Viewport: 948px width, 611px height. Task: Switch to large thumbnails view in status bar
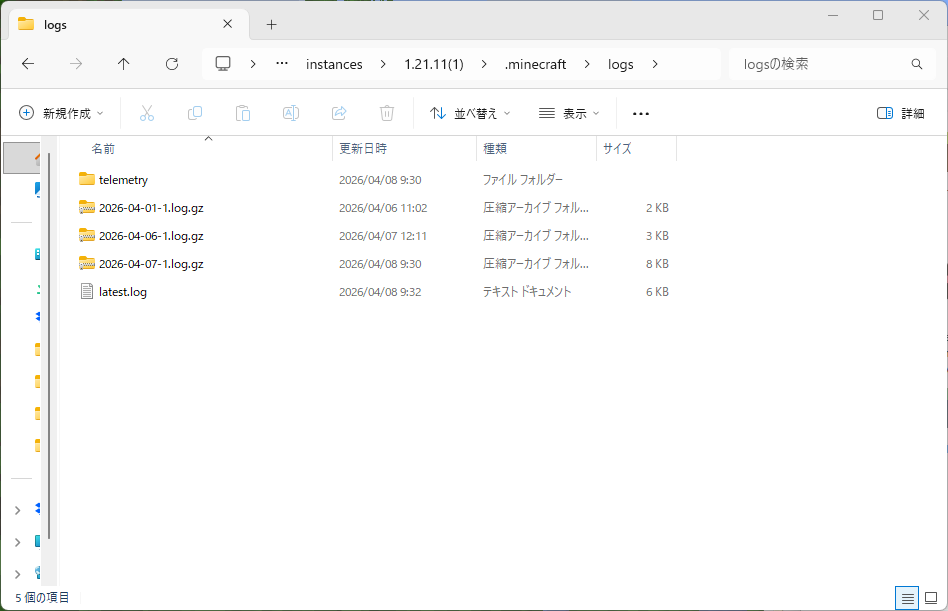931,598
